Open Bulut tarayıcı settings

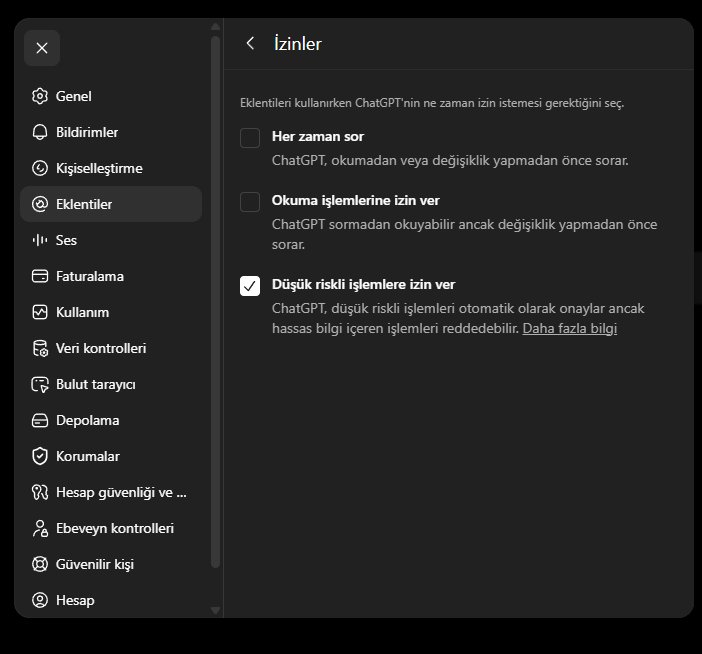tap(111, 384)
